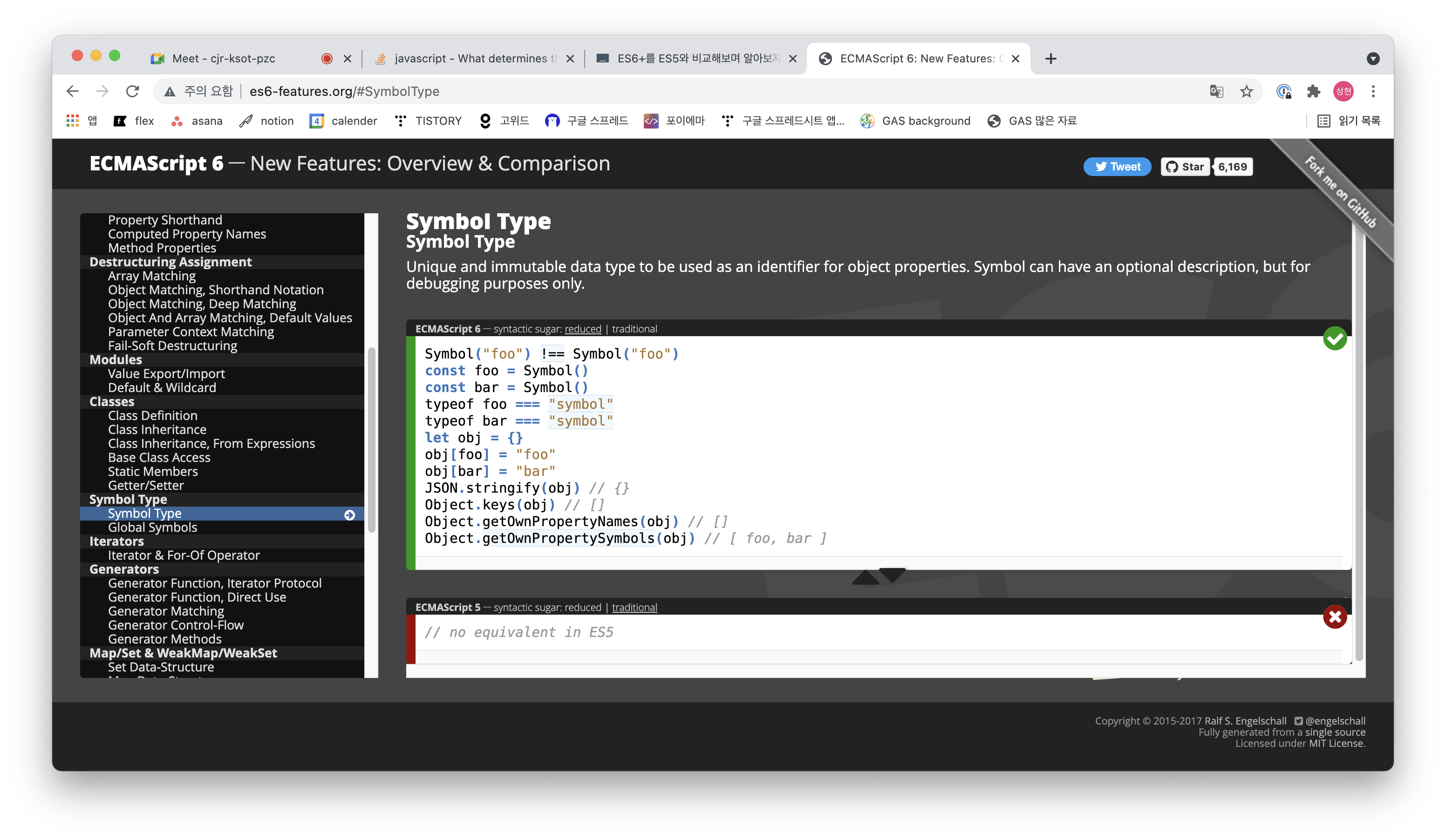Click the browser reload icon

tap(133, 91)
